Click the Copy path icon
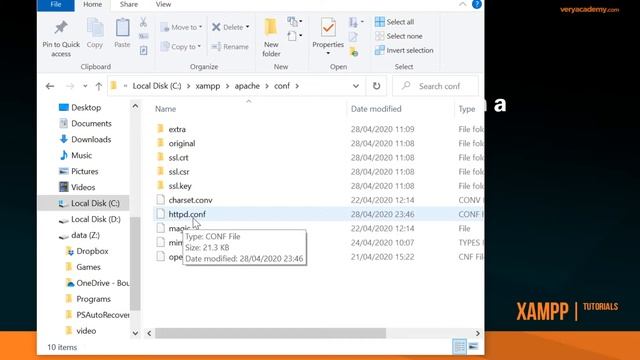The height and width of the screenshot is (360, 640). tap(143, 36)
